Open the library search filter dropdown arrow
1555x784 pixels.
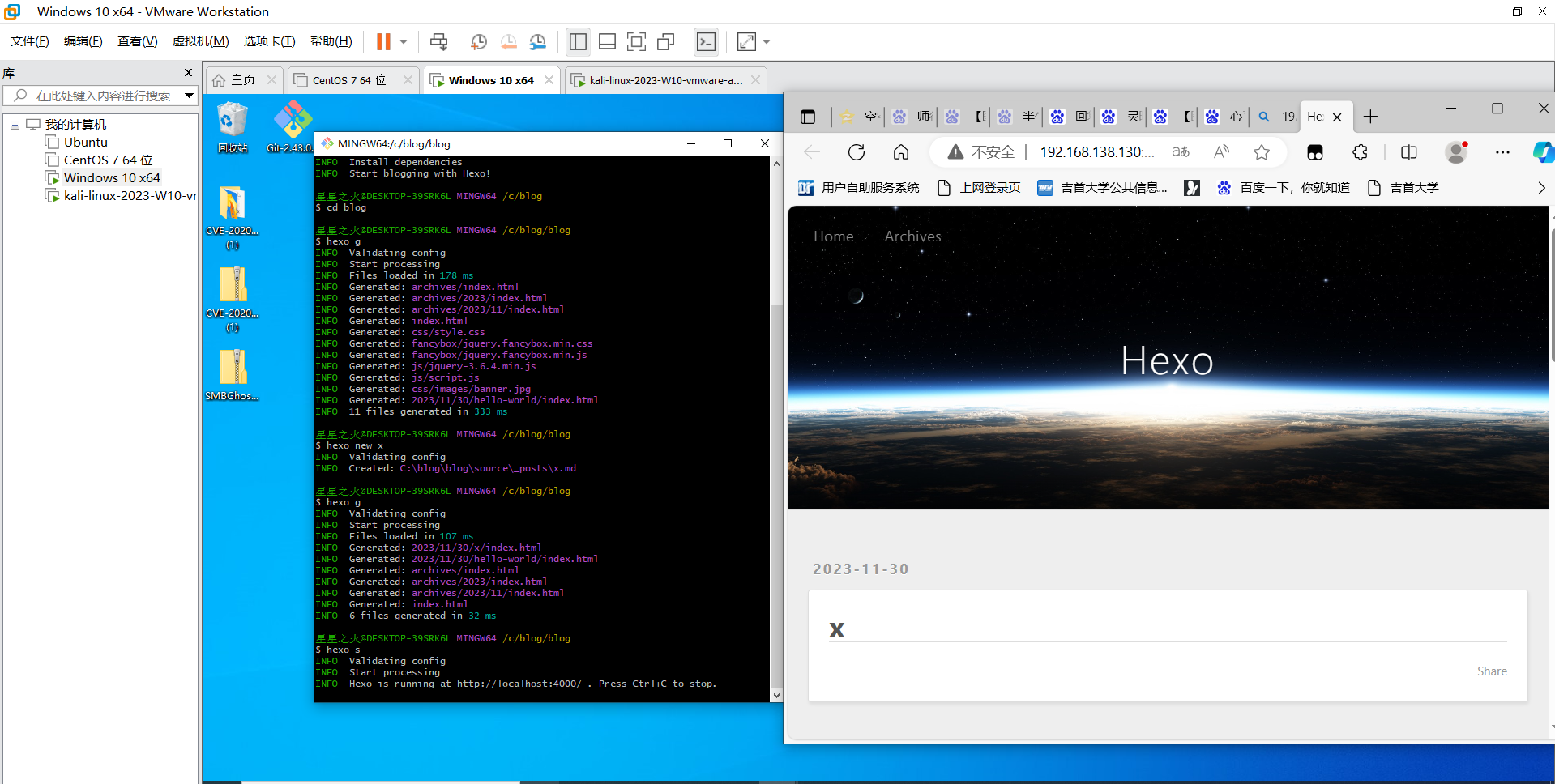pyautogui.click(x=189, y=96)
